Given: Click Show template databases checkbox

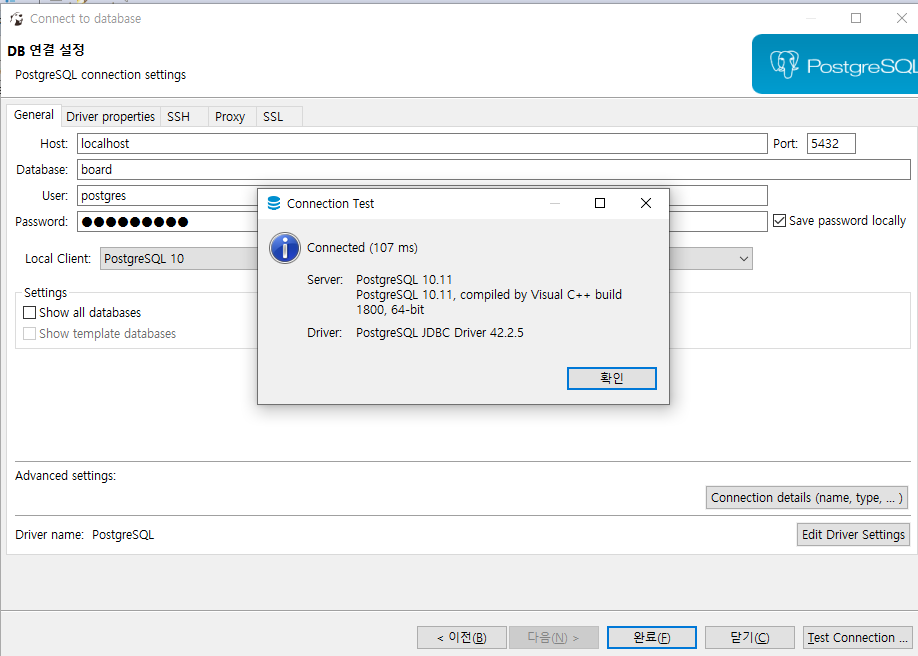Looking at the screenshot, I should [x=29, y=333].
